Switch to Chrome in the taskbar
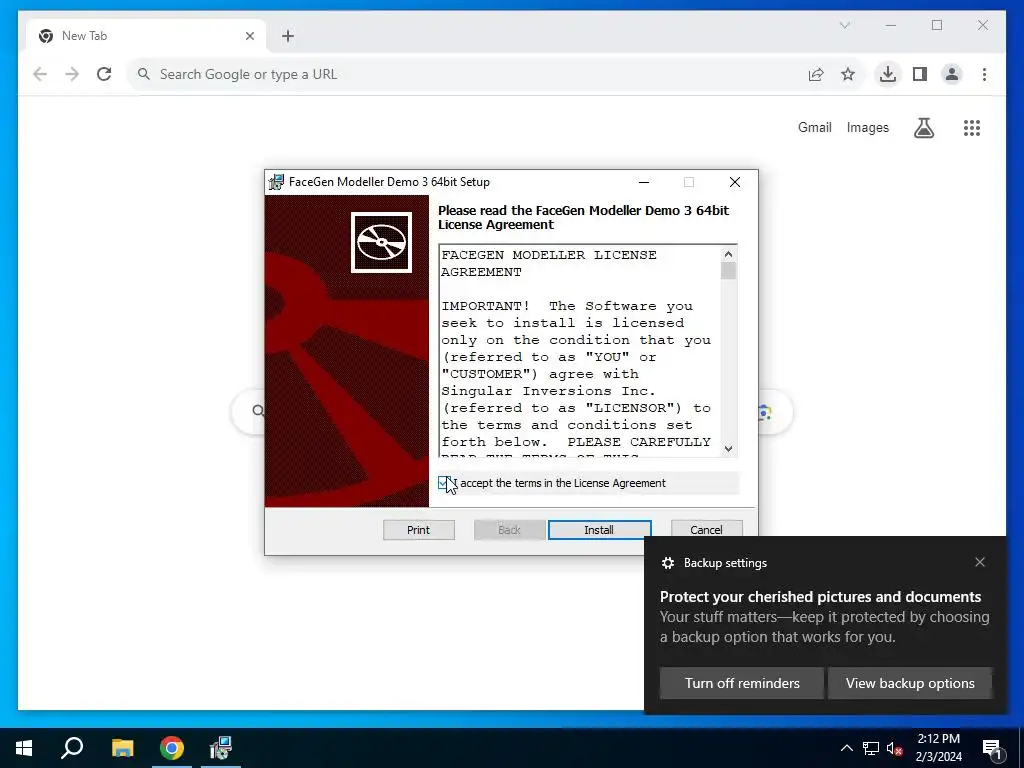The height and width of the screenshot is (768, 1024). pos(172,748)
